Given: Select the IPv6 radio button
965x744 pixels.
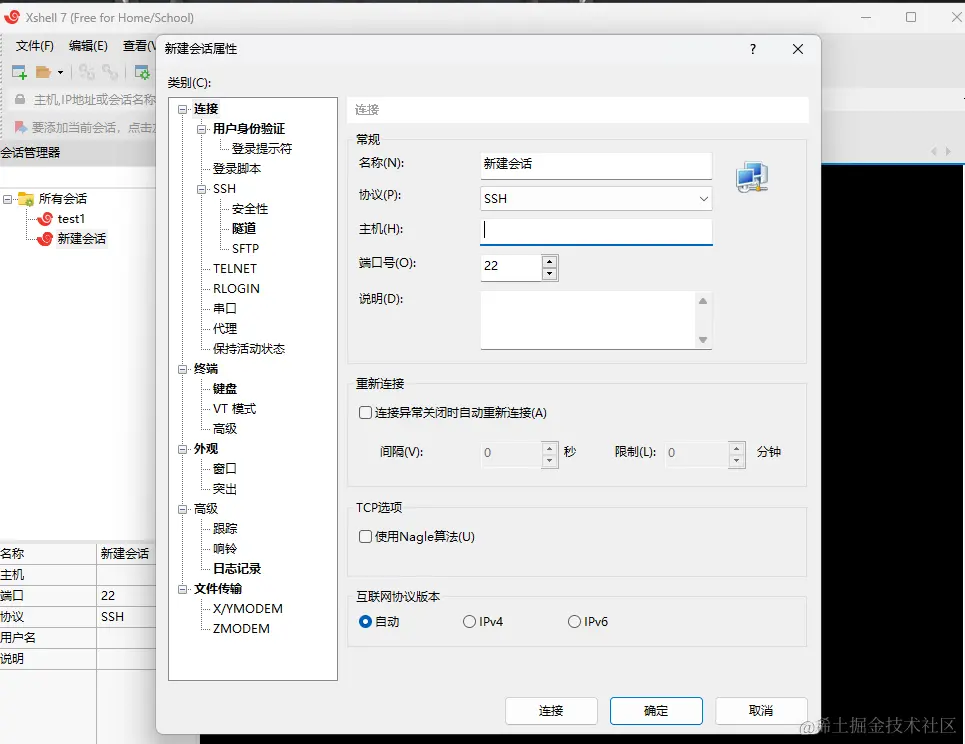Looking at the screenshot, I should pyautogui.click(x=574, y=622).
